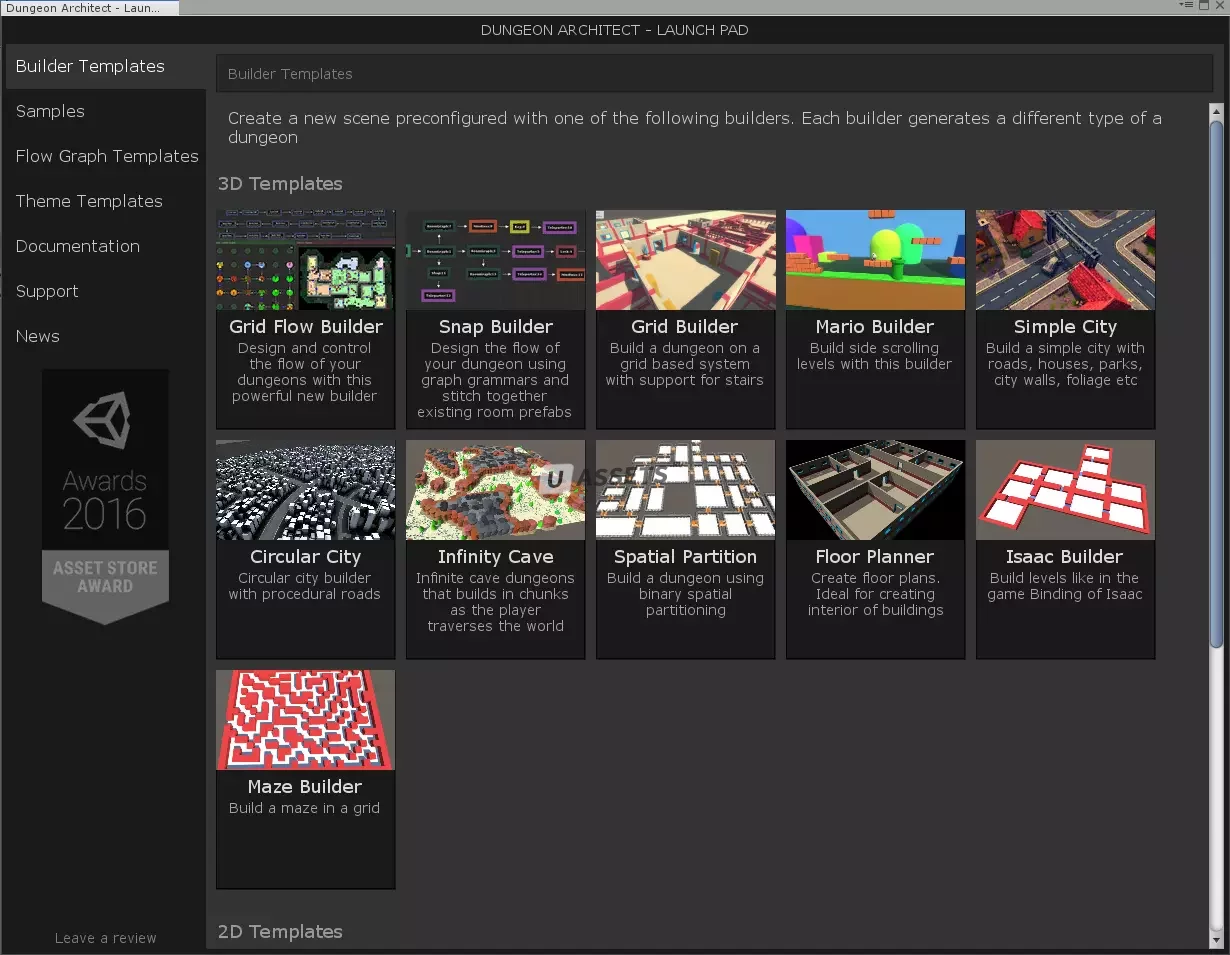Select Support in the left sidebar
Viewport: 1230px width, 955px height.
pos(47,291)
